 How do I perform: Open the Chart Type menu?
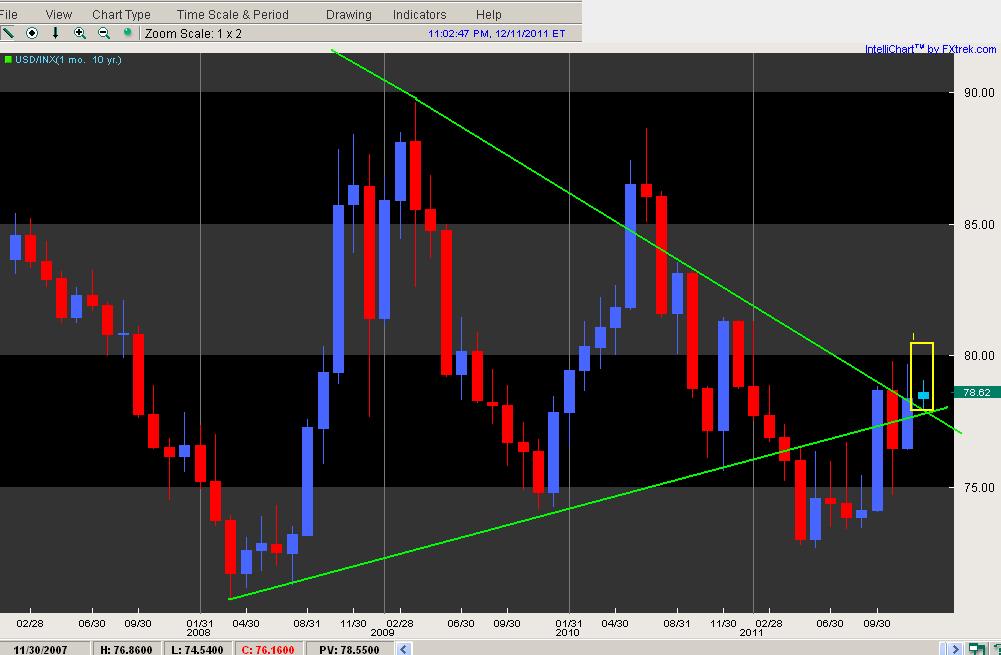click(121, 15)
